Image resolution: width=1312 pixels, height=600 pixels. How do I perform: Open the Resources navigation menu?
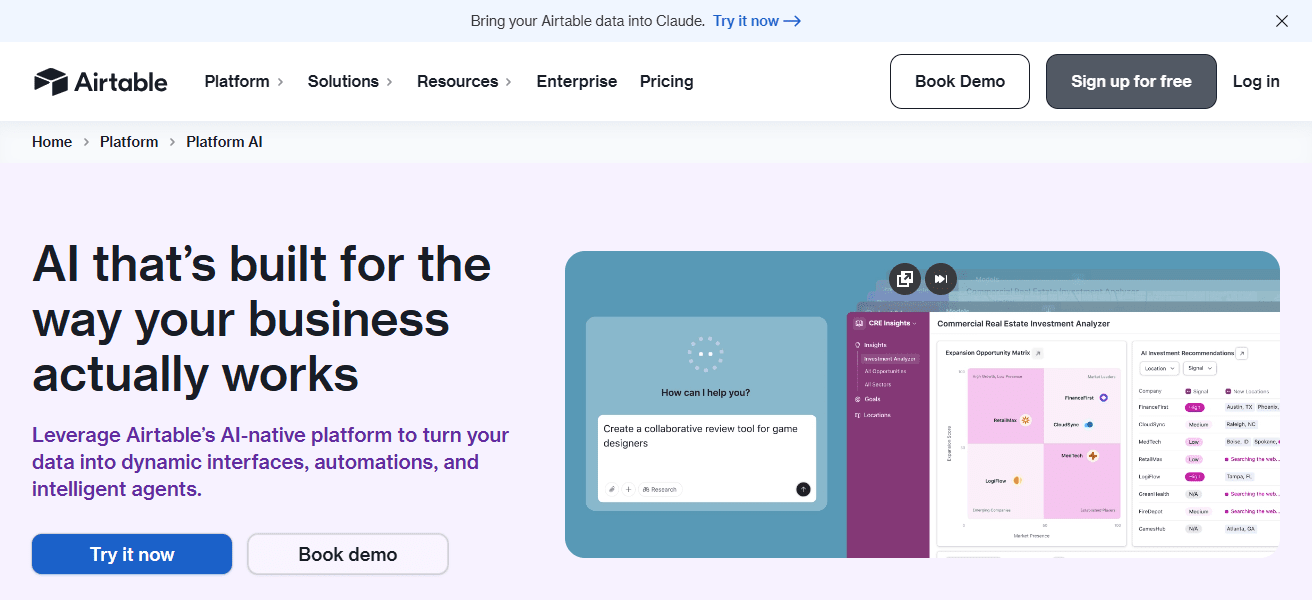pos(464,82)
